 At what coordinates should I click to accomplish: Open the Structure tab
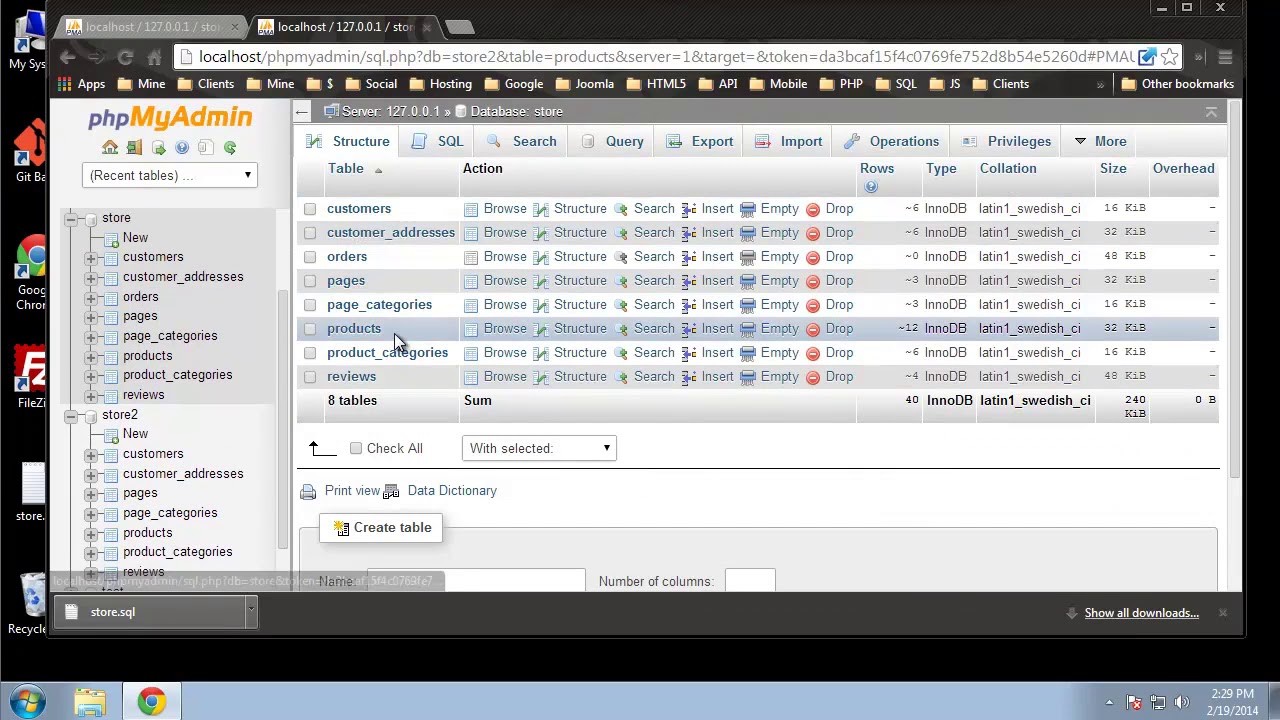click(349, 142)
